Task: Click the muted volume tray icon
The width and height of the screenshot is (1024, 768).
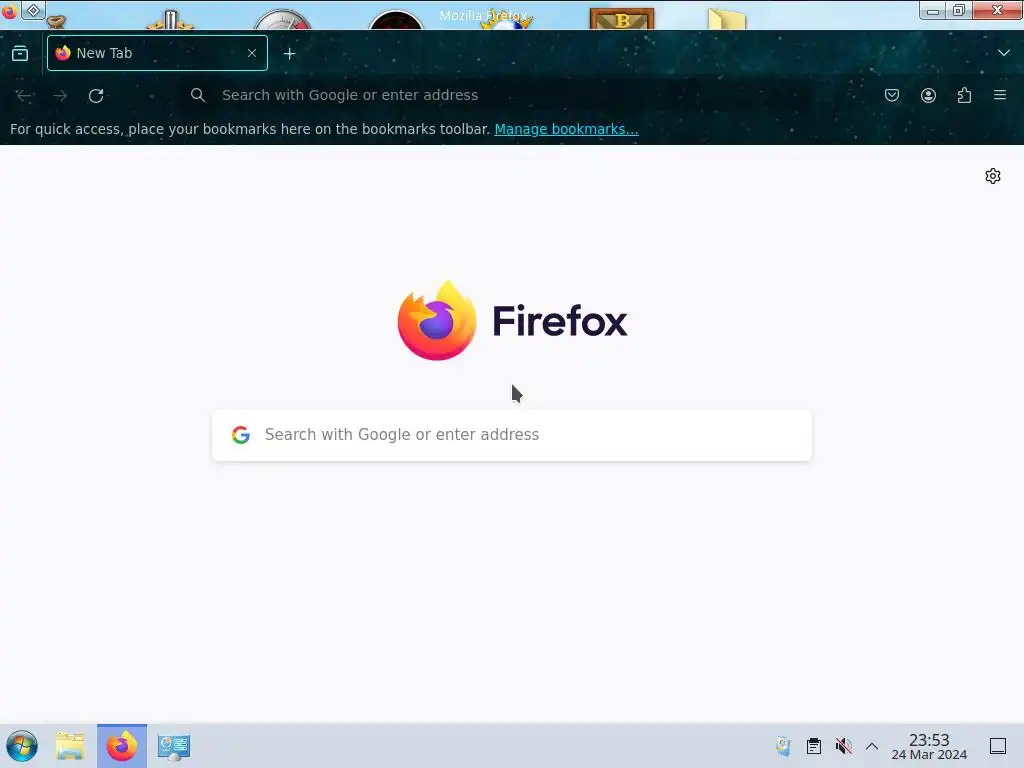Action: tap(844, 746)
